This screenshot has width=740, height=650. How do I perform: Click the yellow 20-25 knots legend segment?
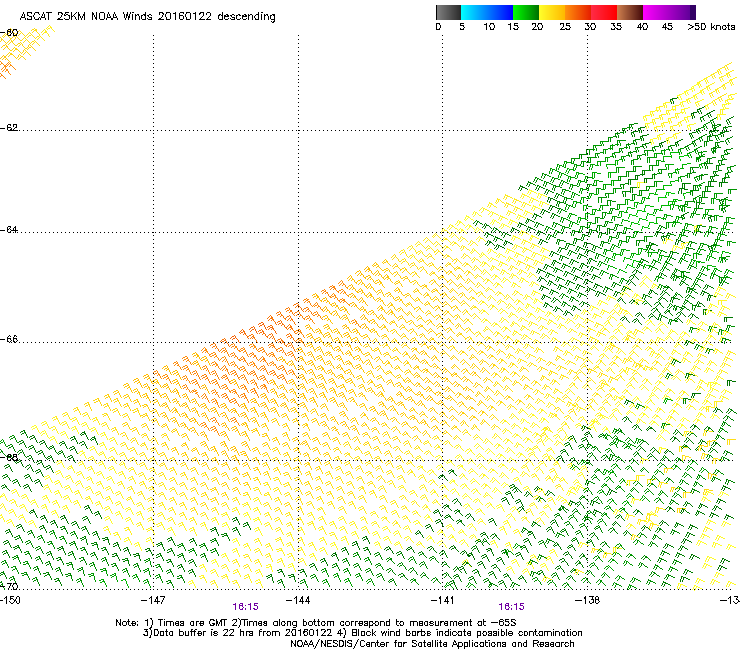click(552, 12)
